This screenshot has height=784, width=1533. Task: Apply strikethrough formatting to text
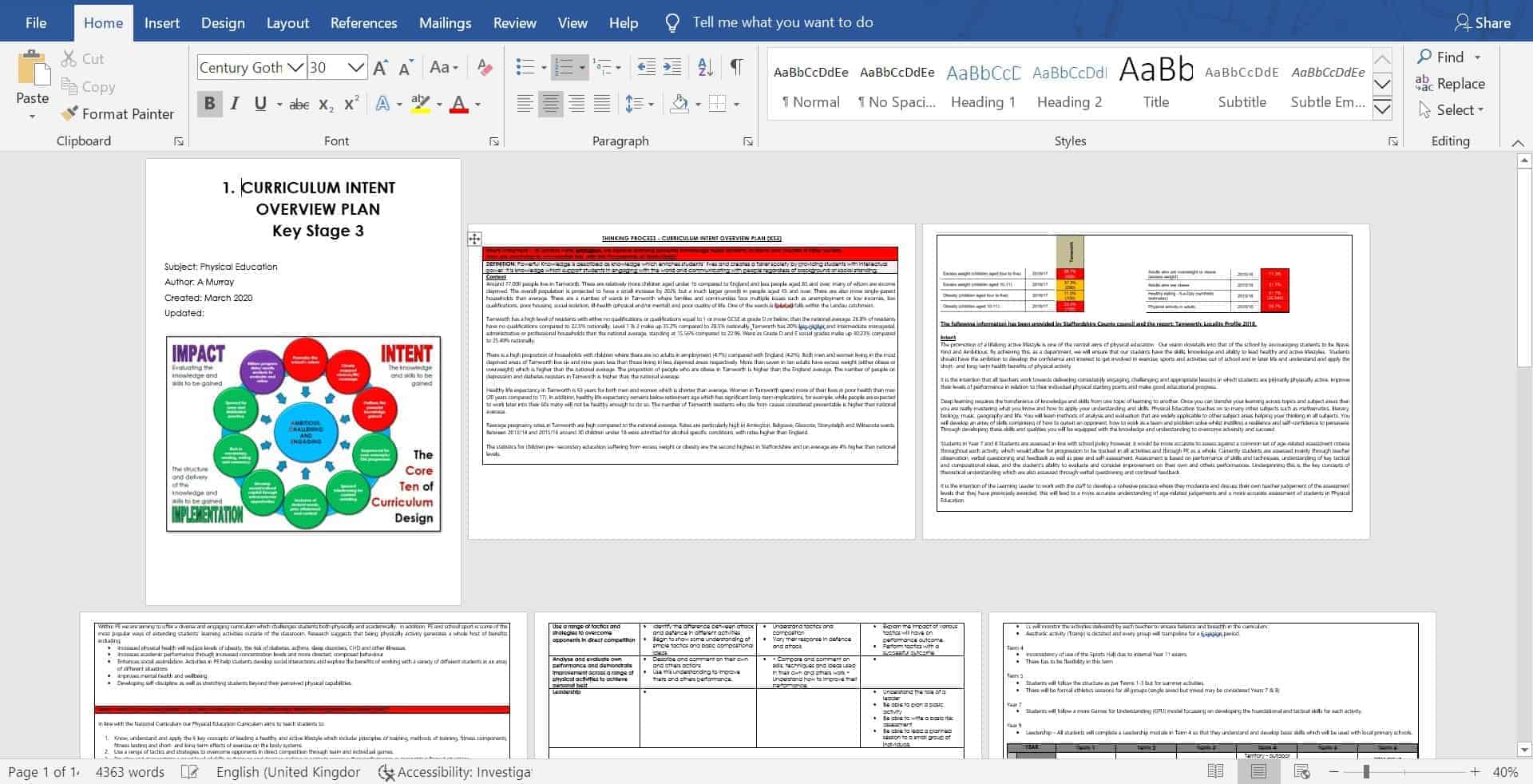point(299,105)
